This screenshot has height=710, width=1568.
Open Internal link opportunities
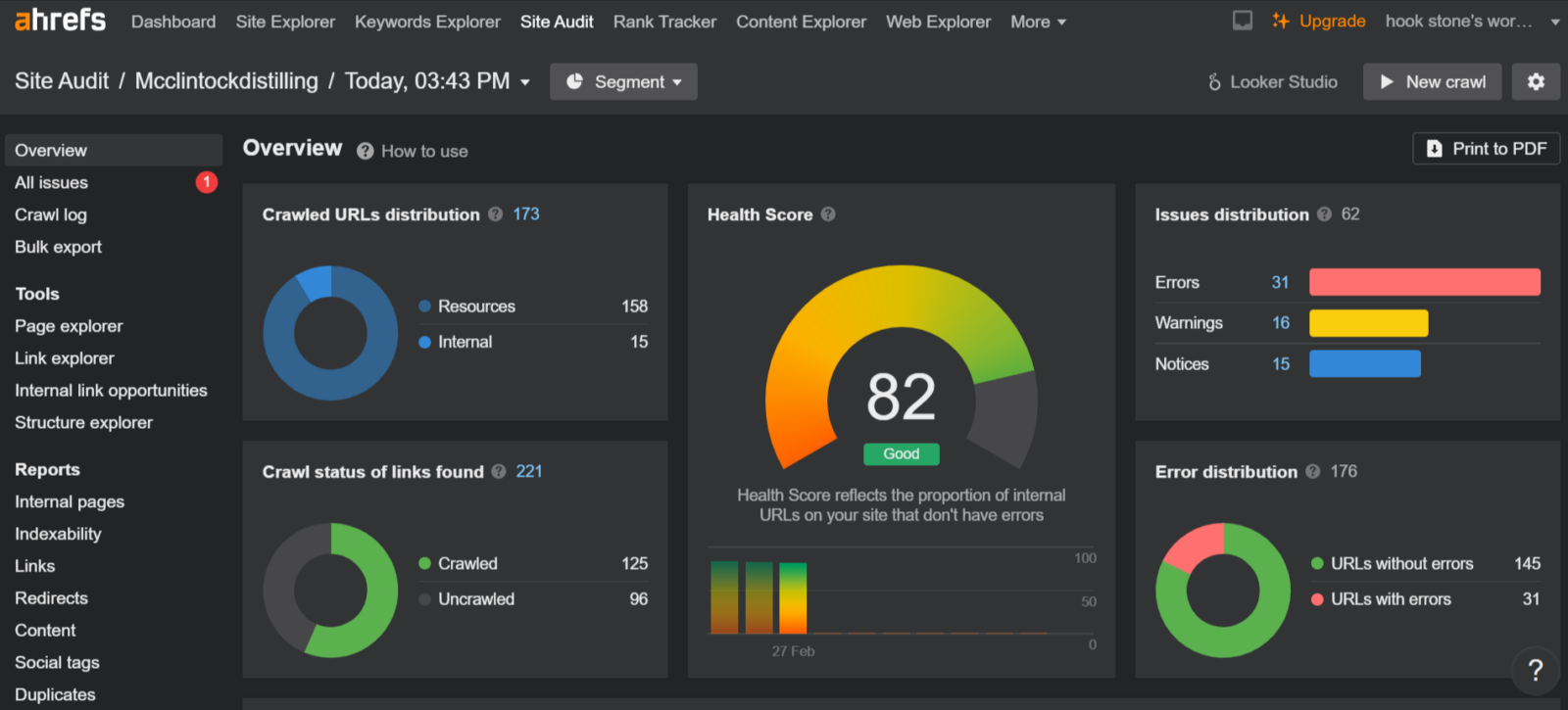coord(111,391)
